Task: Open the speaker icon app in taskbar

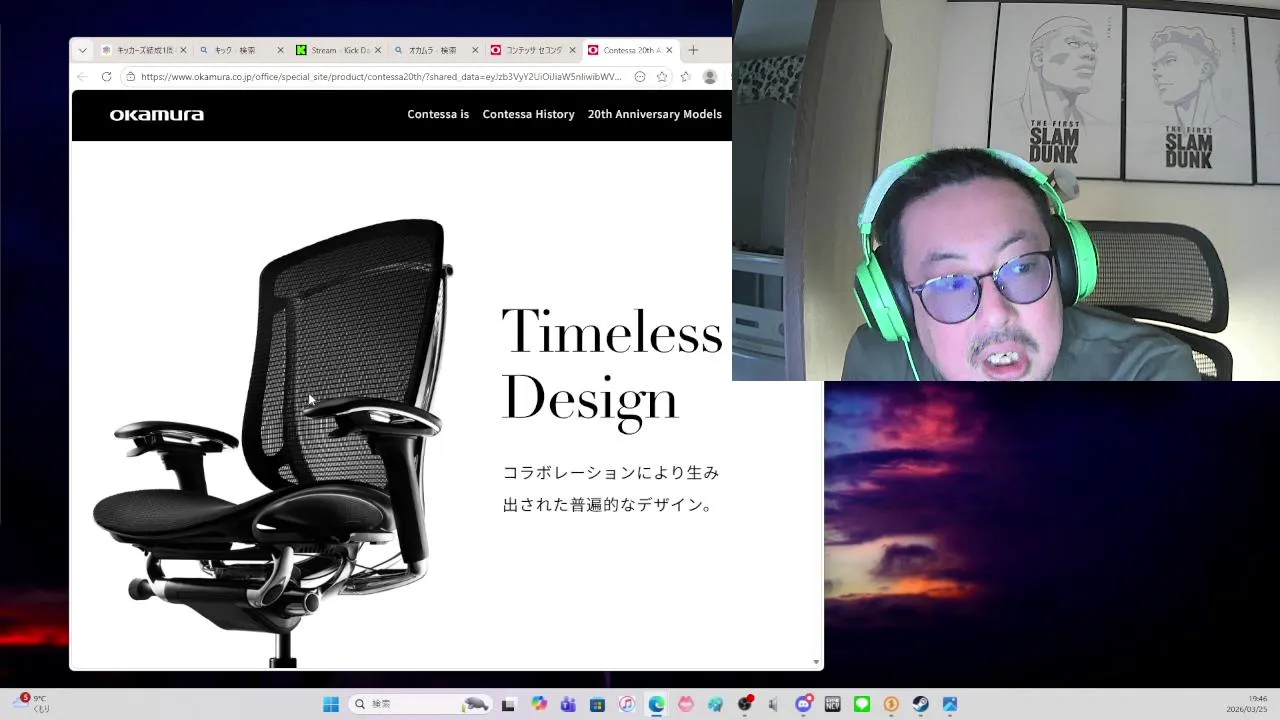Action: [773, 704]
